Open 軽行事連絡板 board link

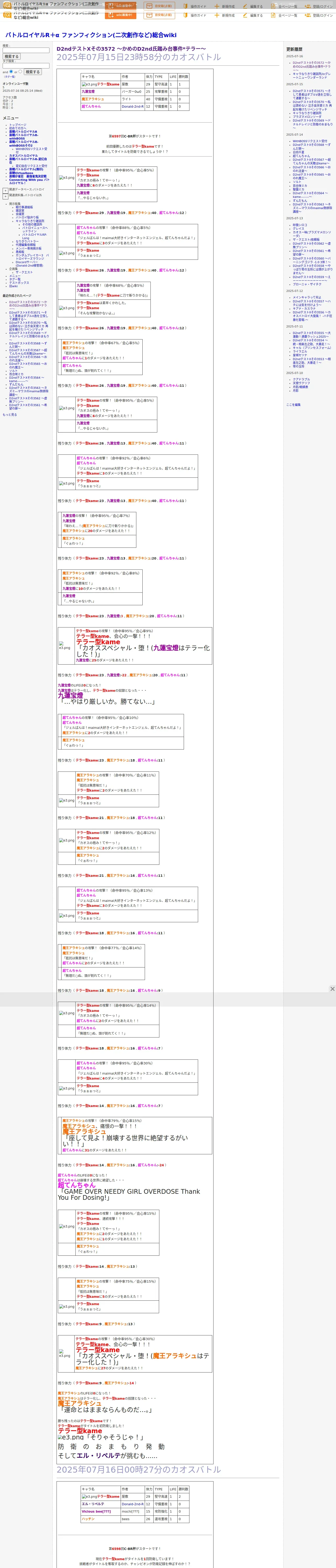pos(24,207)
